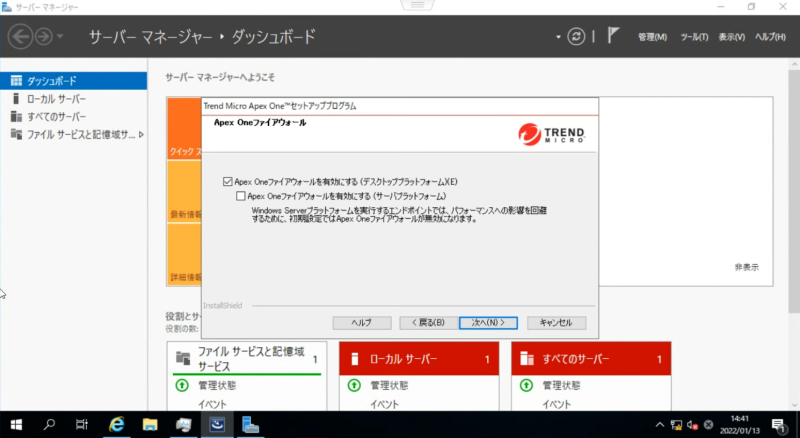This screenshot has height=438, width=800.
Task: Click the Trend Micro logo
Action: 551,134
